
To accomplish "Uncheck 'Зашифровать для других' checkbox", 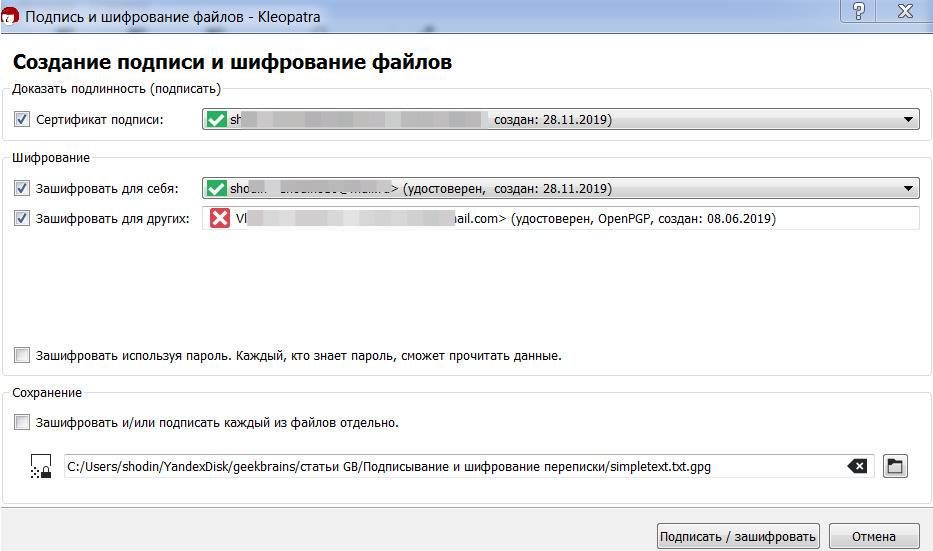I will click(21, 218).
